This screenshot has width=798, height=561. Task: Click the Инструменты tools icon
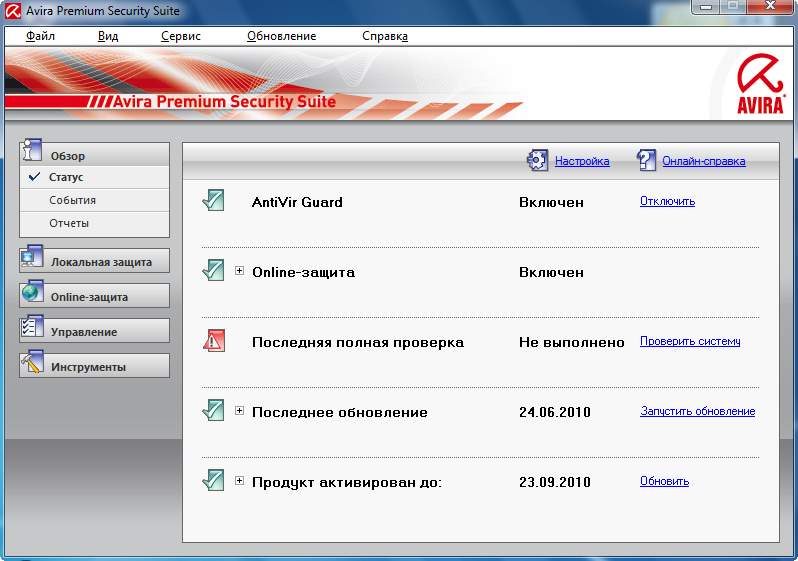[x=31, y=363]
